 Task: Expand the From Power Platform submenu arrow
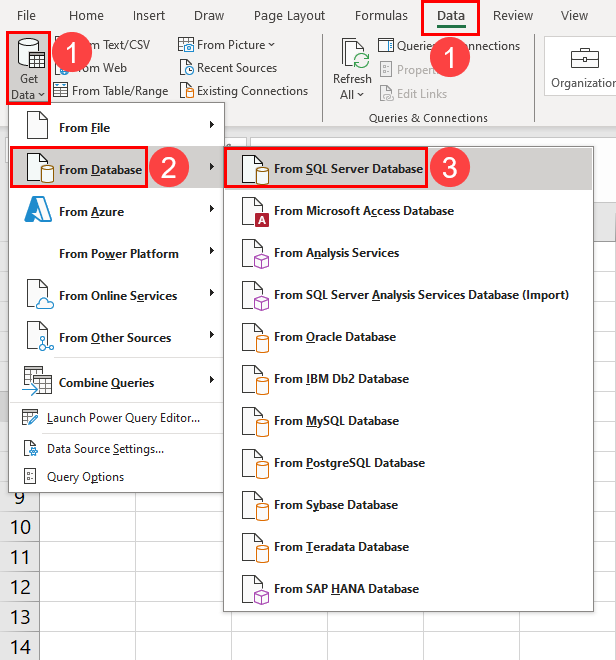[x=212, y=251]
